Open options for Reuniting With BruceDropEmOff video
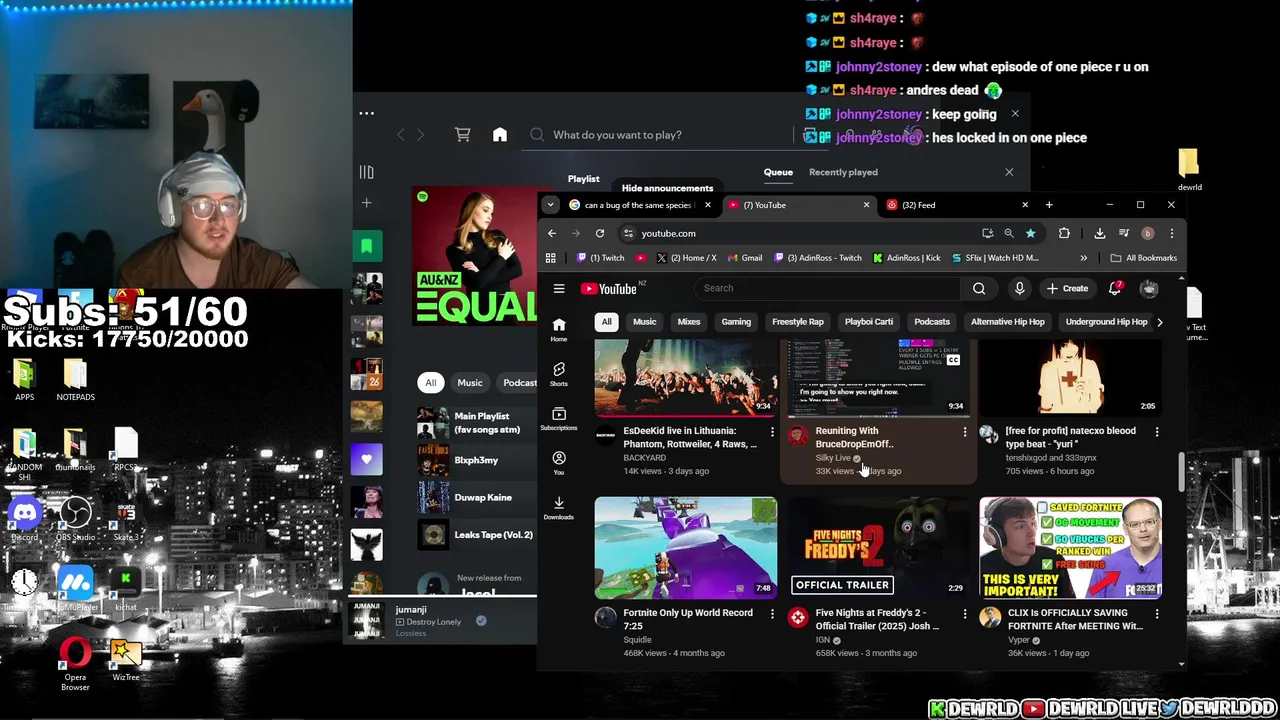The image size is (1280, 720). pyautogui.click(x=964, y=432)
